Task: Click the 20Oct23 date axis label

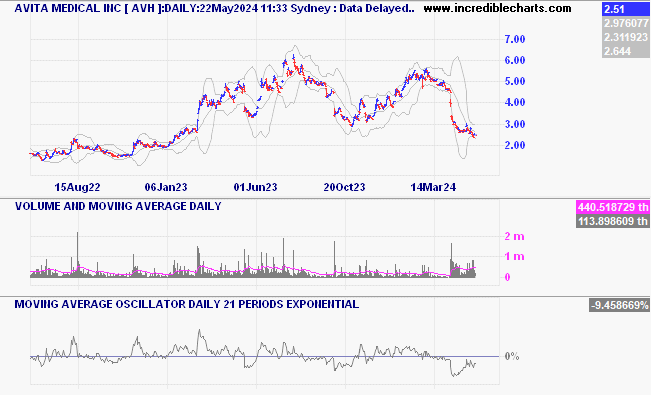Action: click(x=345, y=187)
